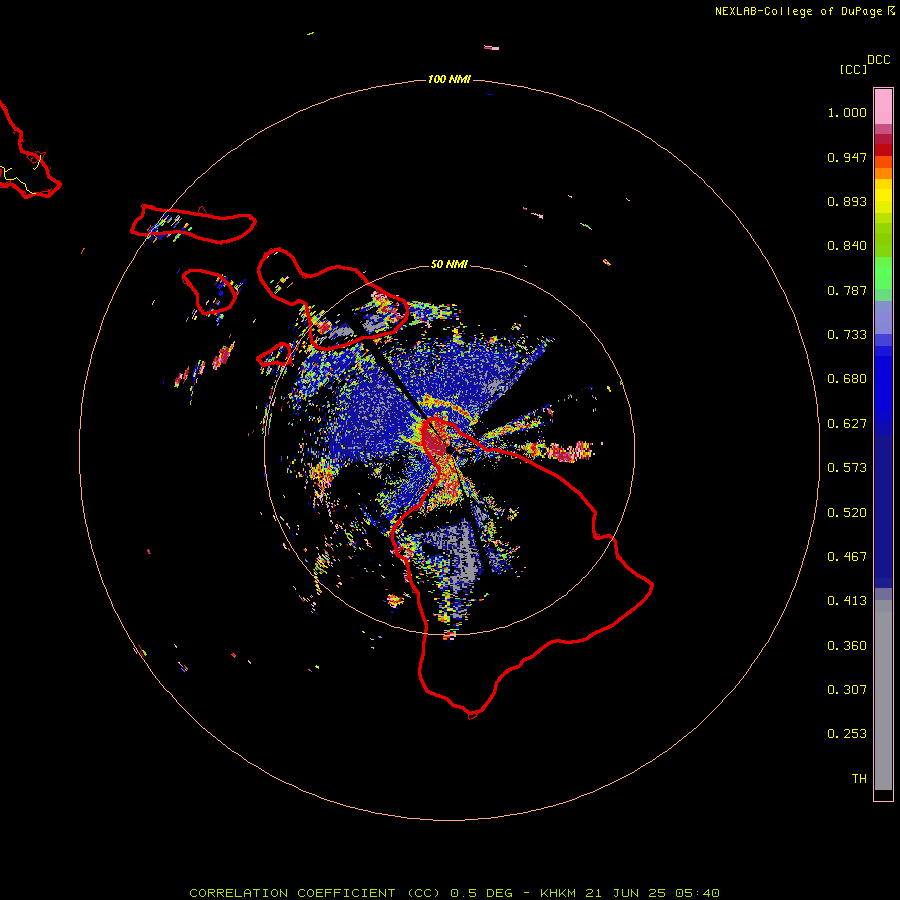900x900 pixels.
Task: Click the DCC label above the color bar
Action: tap(879, 60)
